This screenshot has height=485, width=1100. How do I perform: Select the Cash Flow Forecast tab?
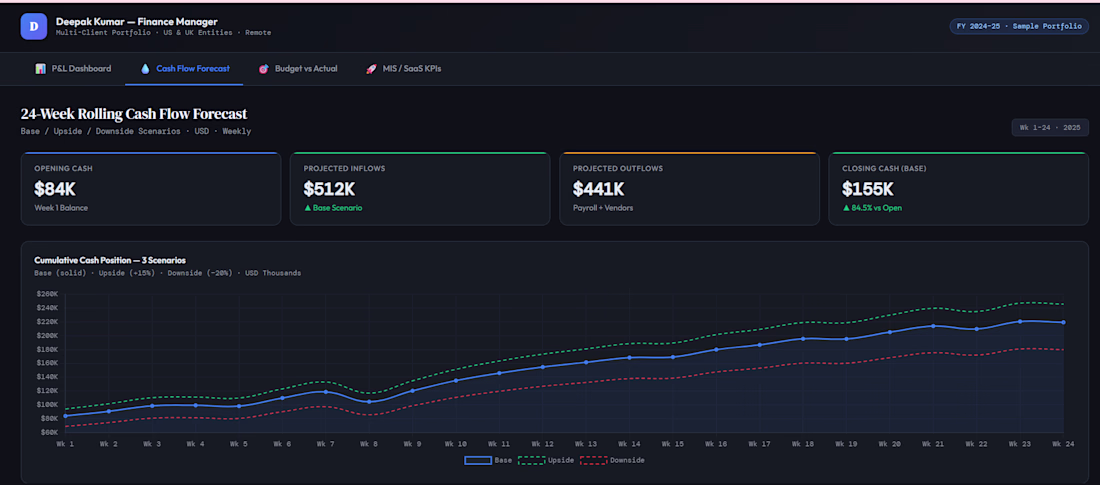tap(185, 69)
